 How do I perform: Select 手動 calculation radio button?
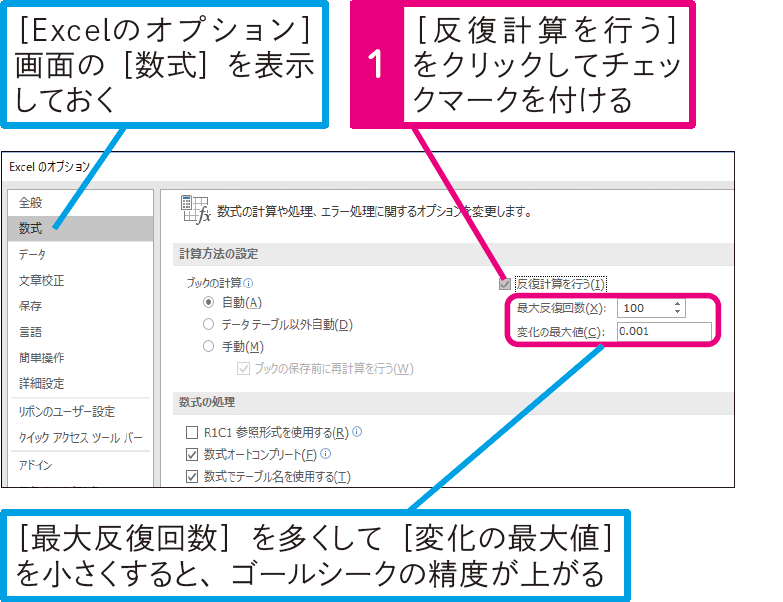coord(208,346)
